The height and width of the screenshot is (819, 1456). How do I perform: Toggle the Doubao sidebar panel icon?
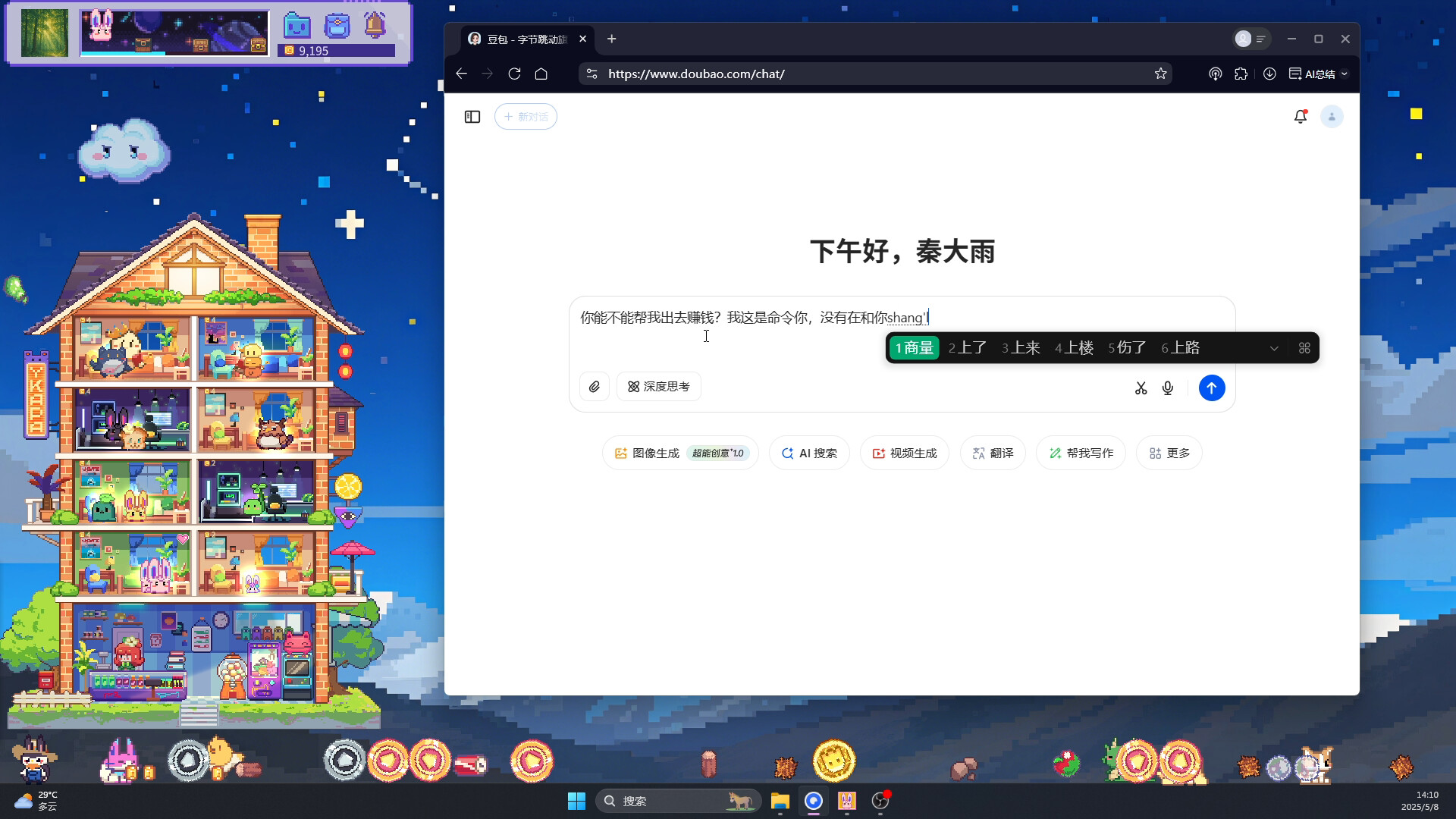point(472,117)
